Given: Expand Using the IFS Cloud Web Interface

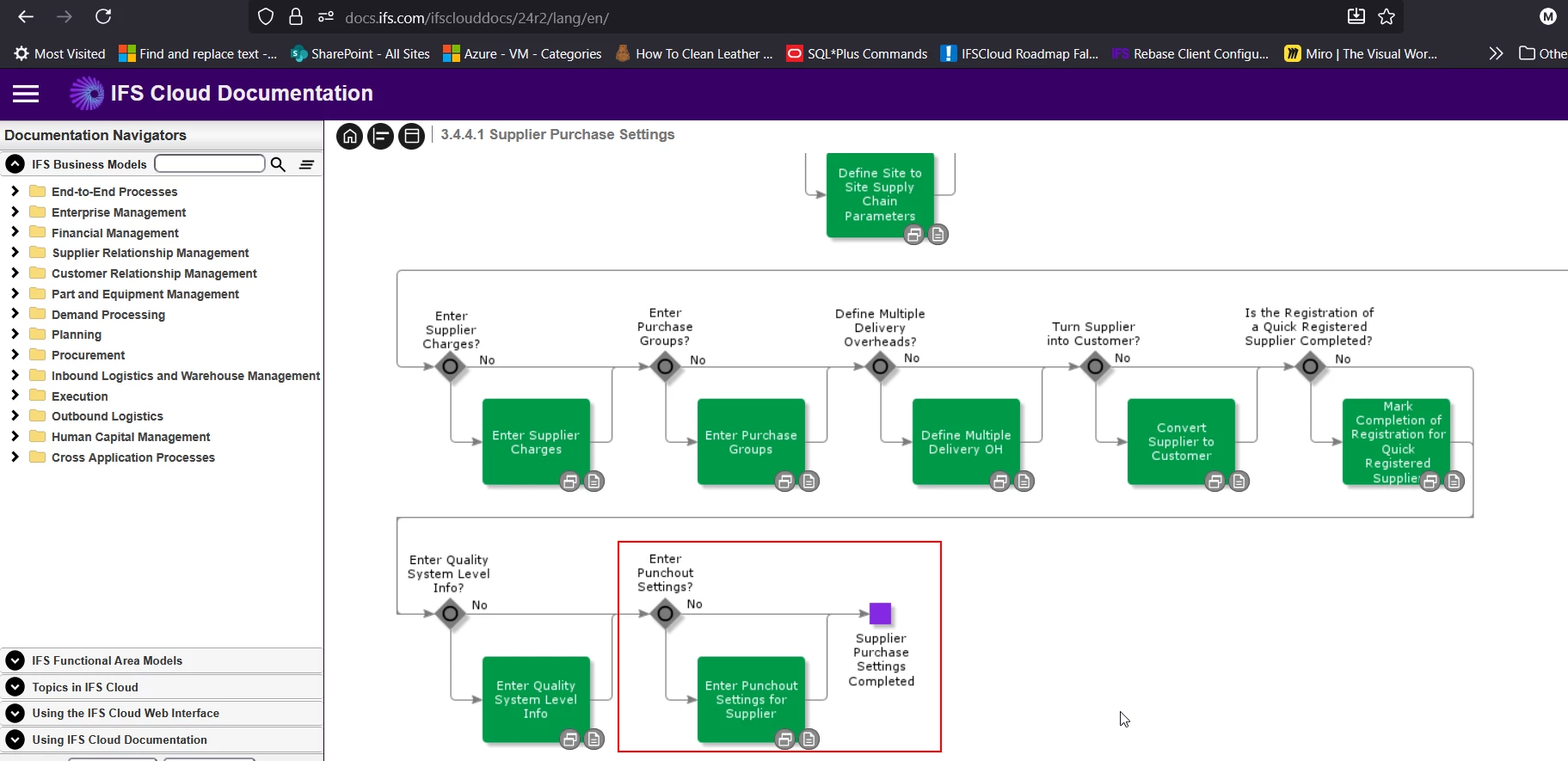Looking at the screenshot, I should (15, 713).
